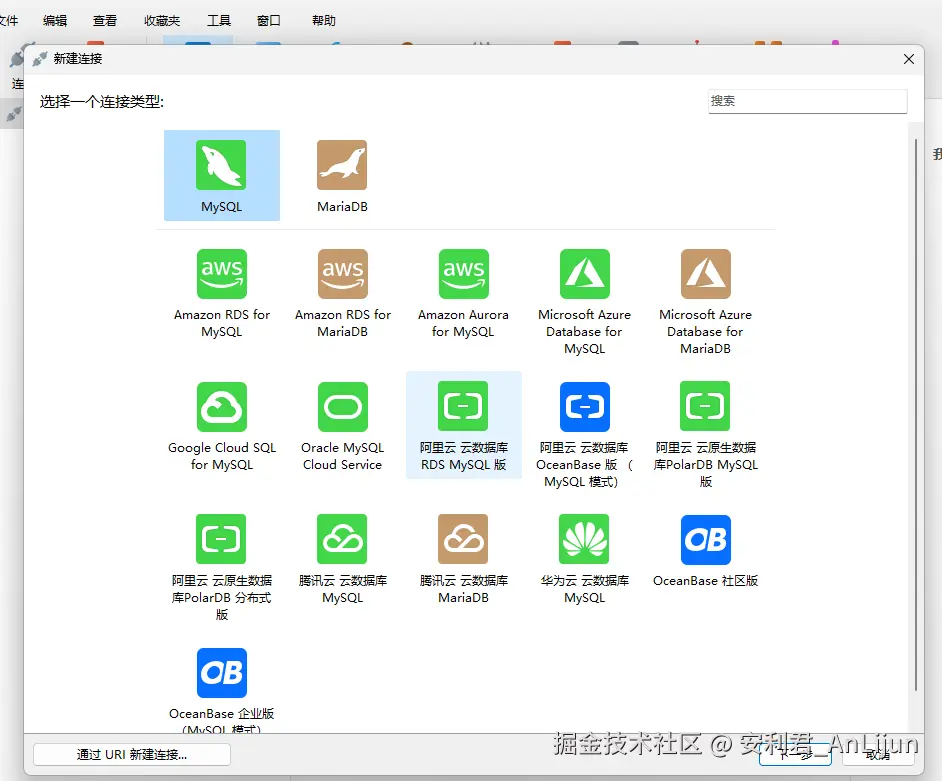Select the MySQL connection type icon
This screenshot has height=781, width=942.
point(221,165)
